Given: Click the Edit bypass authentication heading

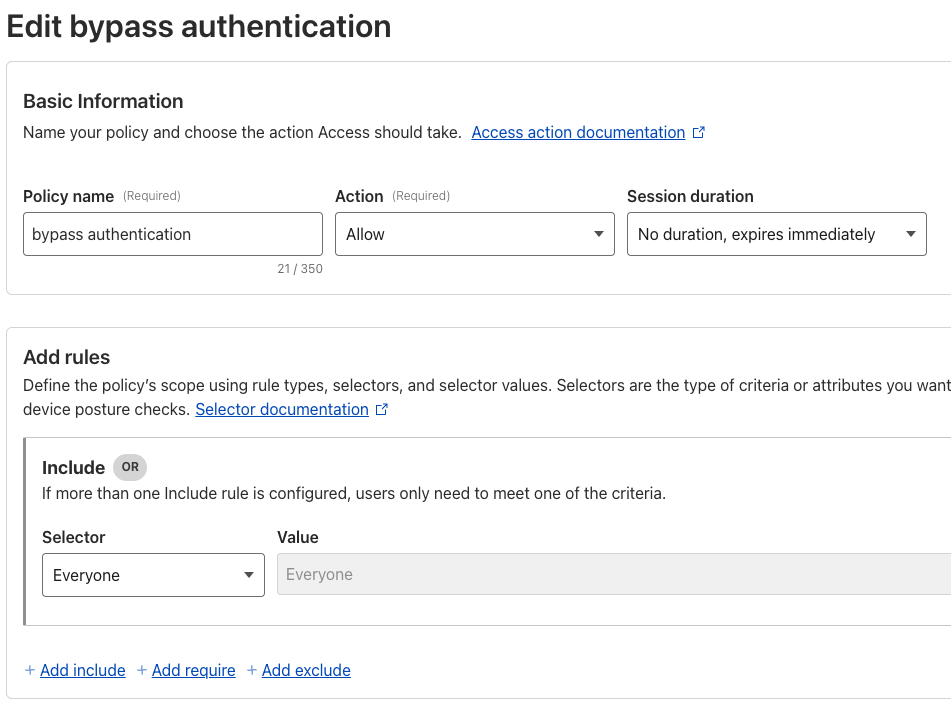Looking at the screenshot, I should (x=199, y=27).
